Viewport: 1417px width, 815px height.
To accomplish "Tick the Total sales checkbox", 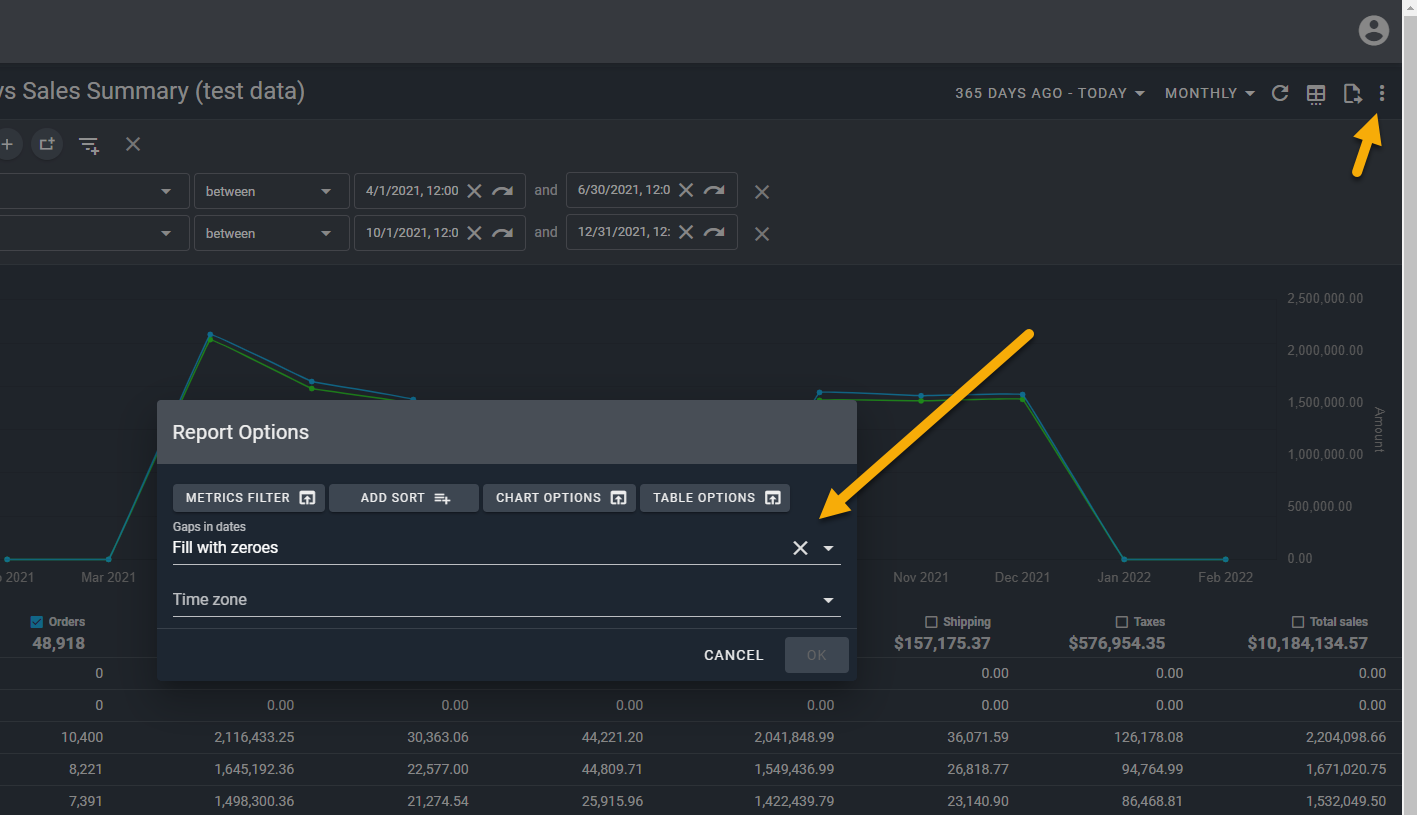I will click(x=1298, y=622).
